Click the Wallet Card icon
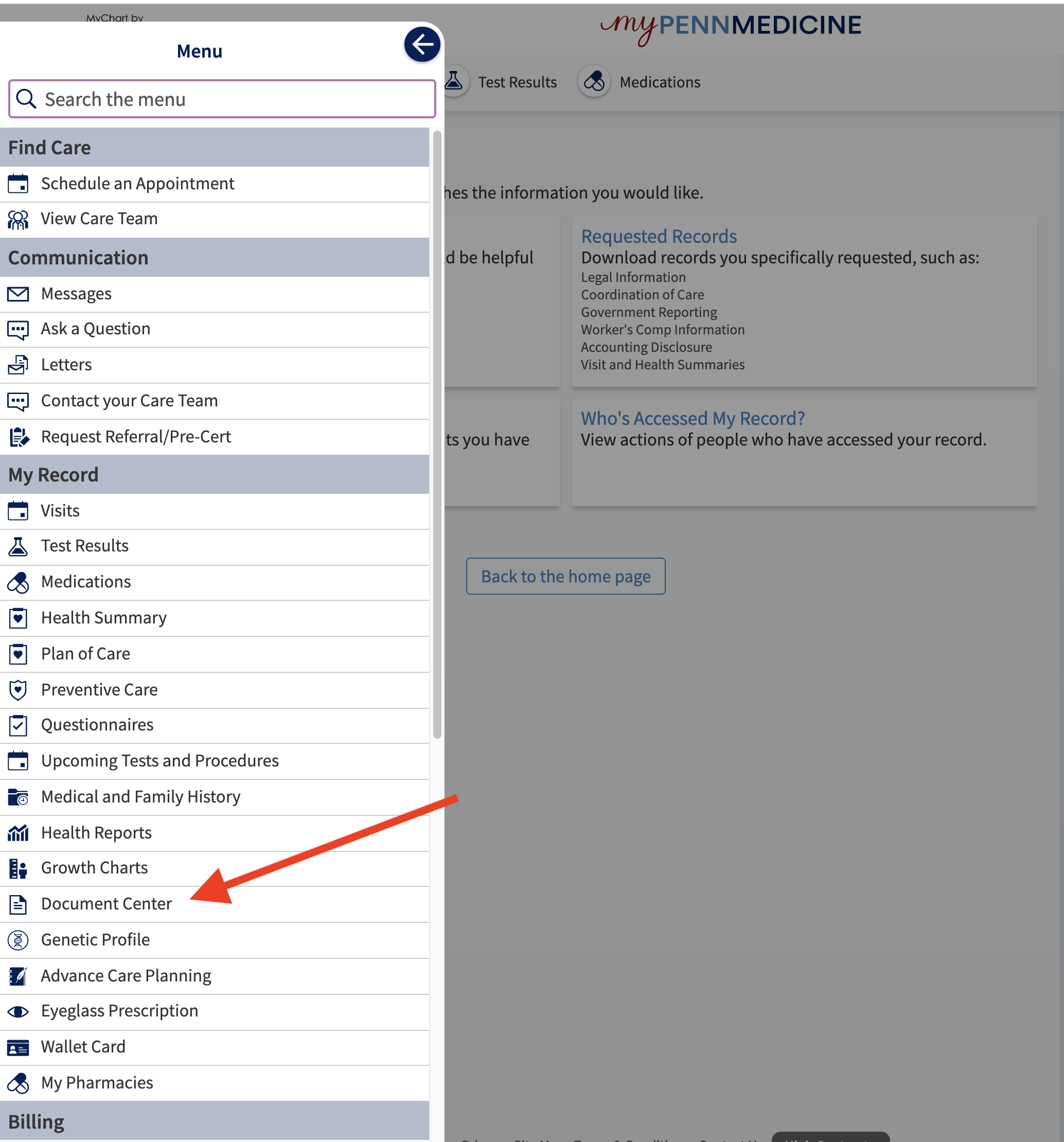This screenshot has width=1064, height=1142. [18, 1048]
